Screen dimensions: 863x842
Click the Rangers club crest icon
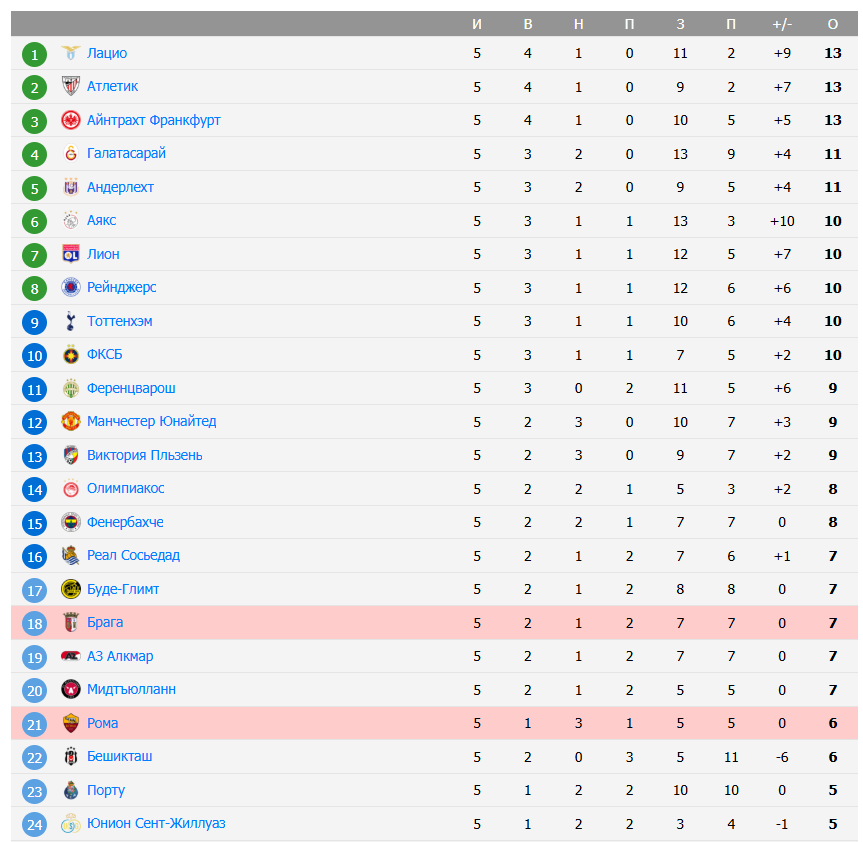(70, 288)
